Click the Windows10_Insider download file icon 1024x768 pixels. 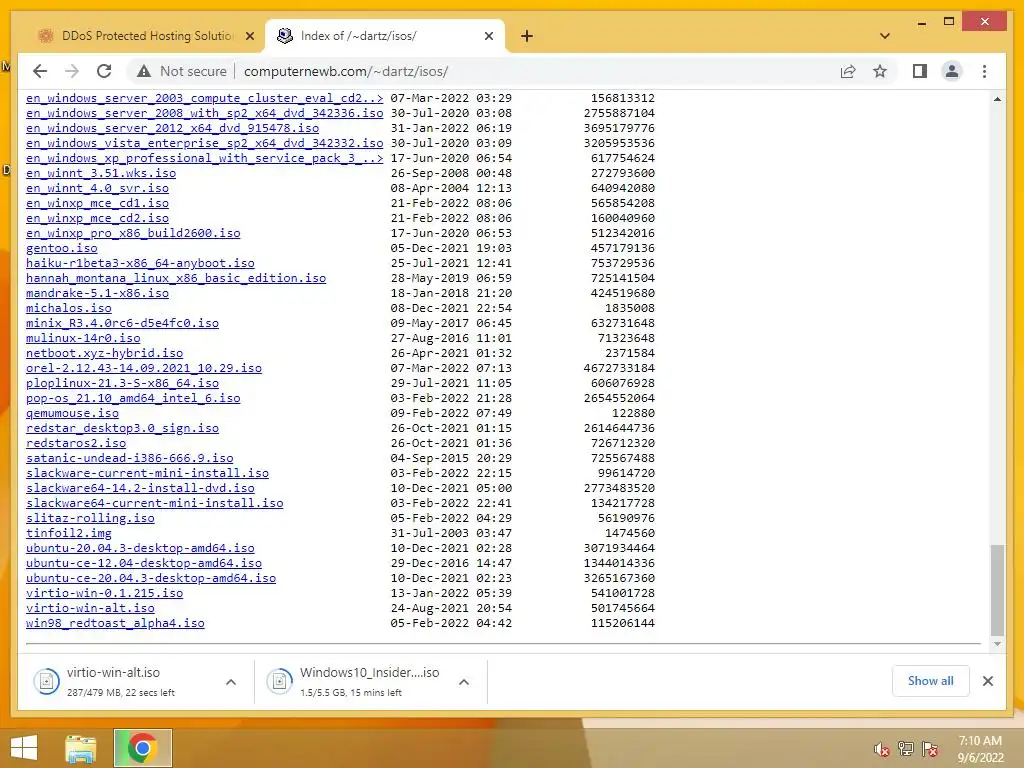coord(280,682)
